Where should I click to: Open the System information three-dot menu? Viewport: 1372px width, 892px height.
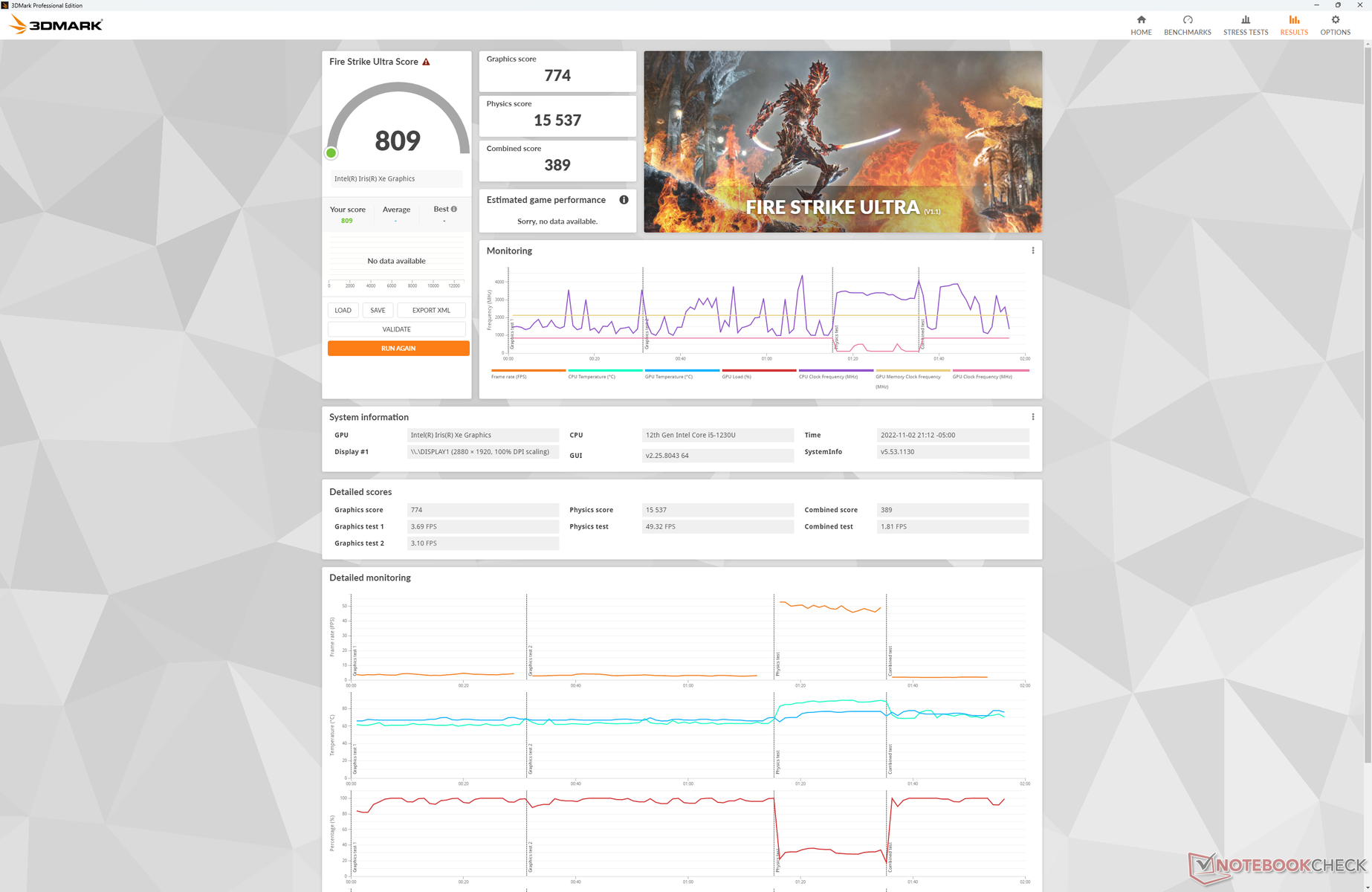pyautogui.click(x=1032, y=417)
